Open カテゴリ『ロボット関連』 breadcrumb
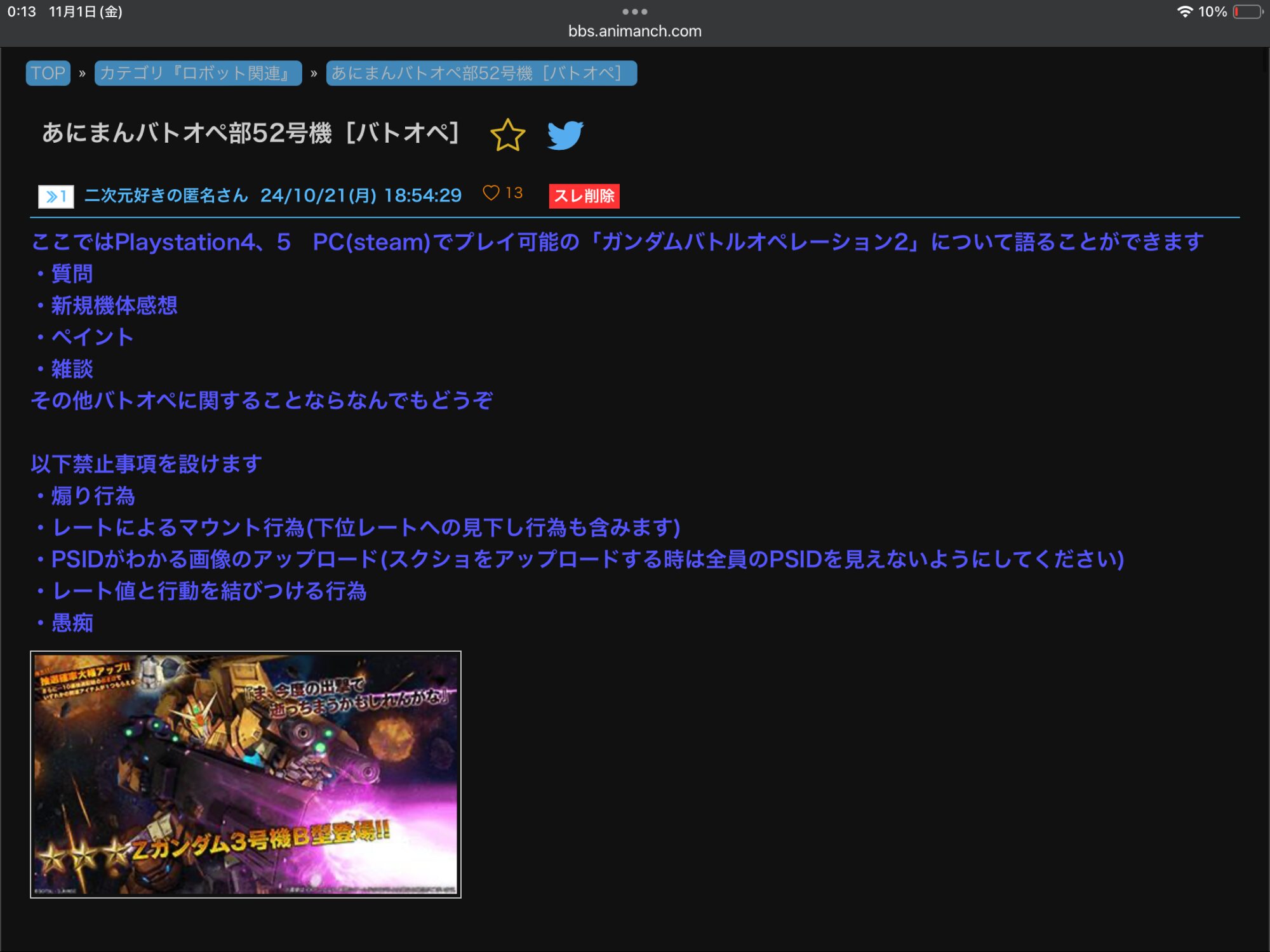1270x952 pixels. (x=198, y=73)
